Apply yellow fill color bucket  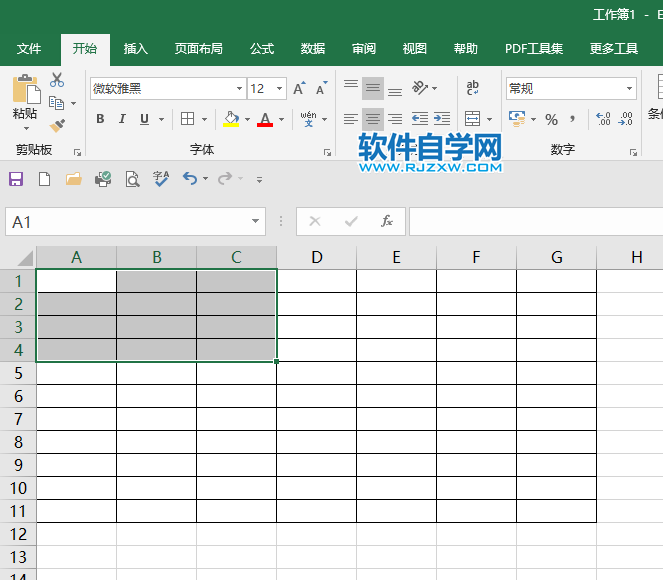[231, 119]
